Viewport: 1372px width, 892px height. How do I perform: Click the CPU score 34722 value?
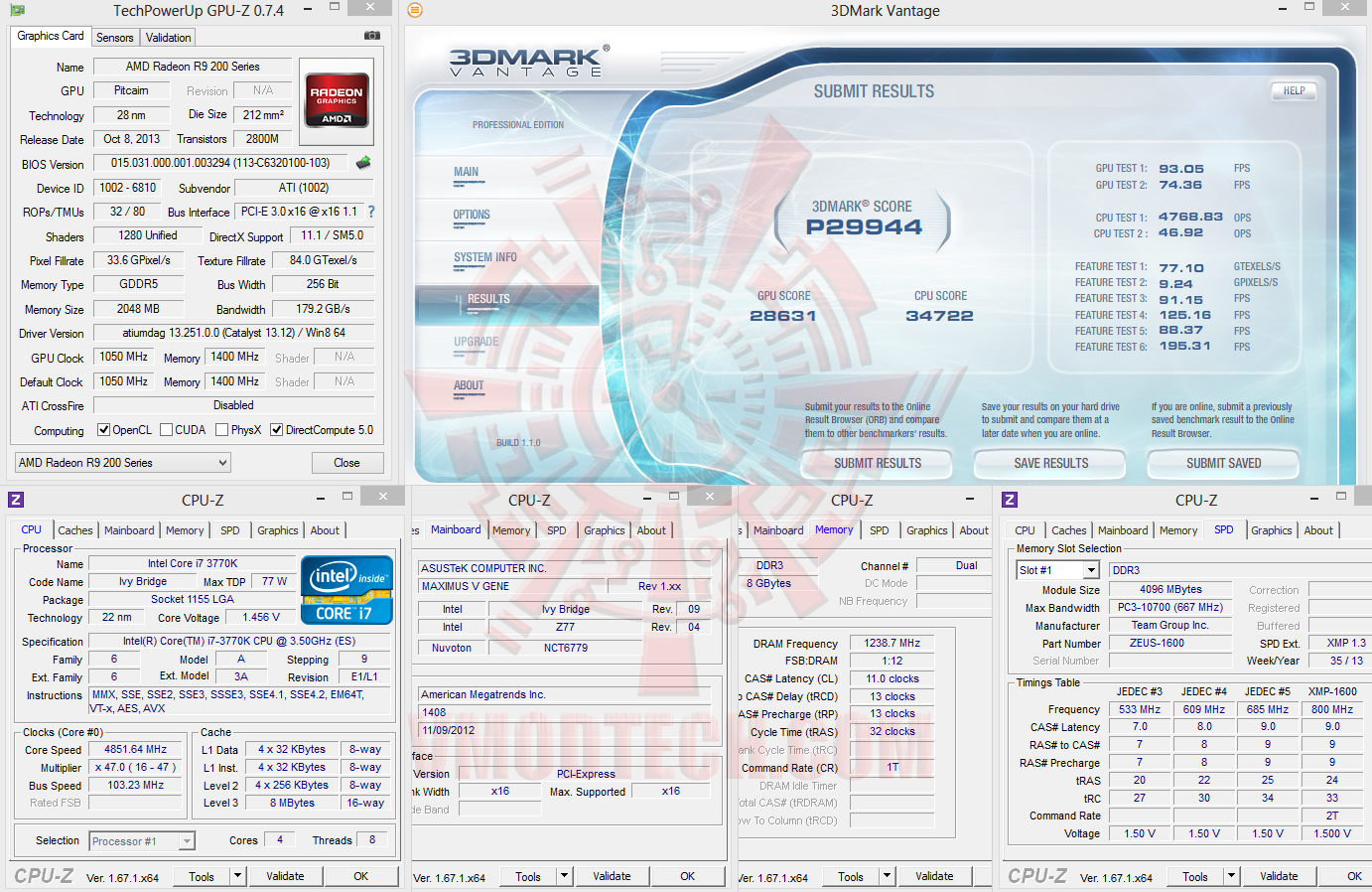pyautogui.click(x=939, y=316)
